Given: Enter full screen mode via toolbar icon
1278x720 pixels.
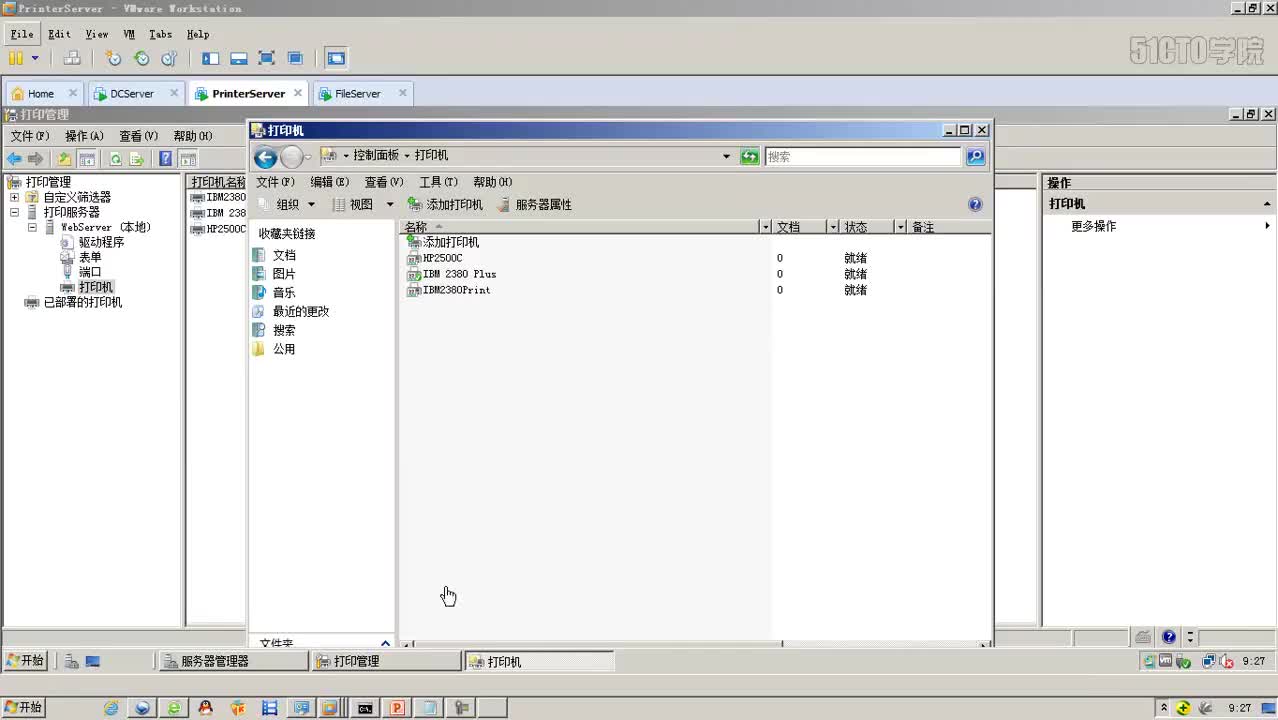Looking at the screenshot, I should (x=266, y=58).
